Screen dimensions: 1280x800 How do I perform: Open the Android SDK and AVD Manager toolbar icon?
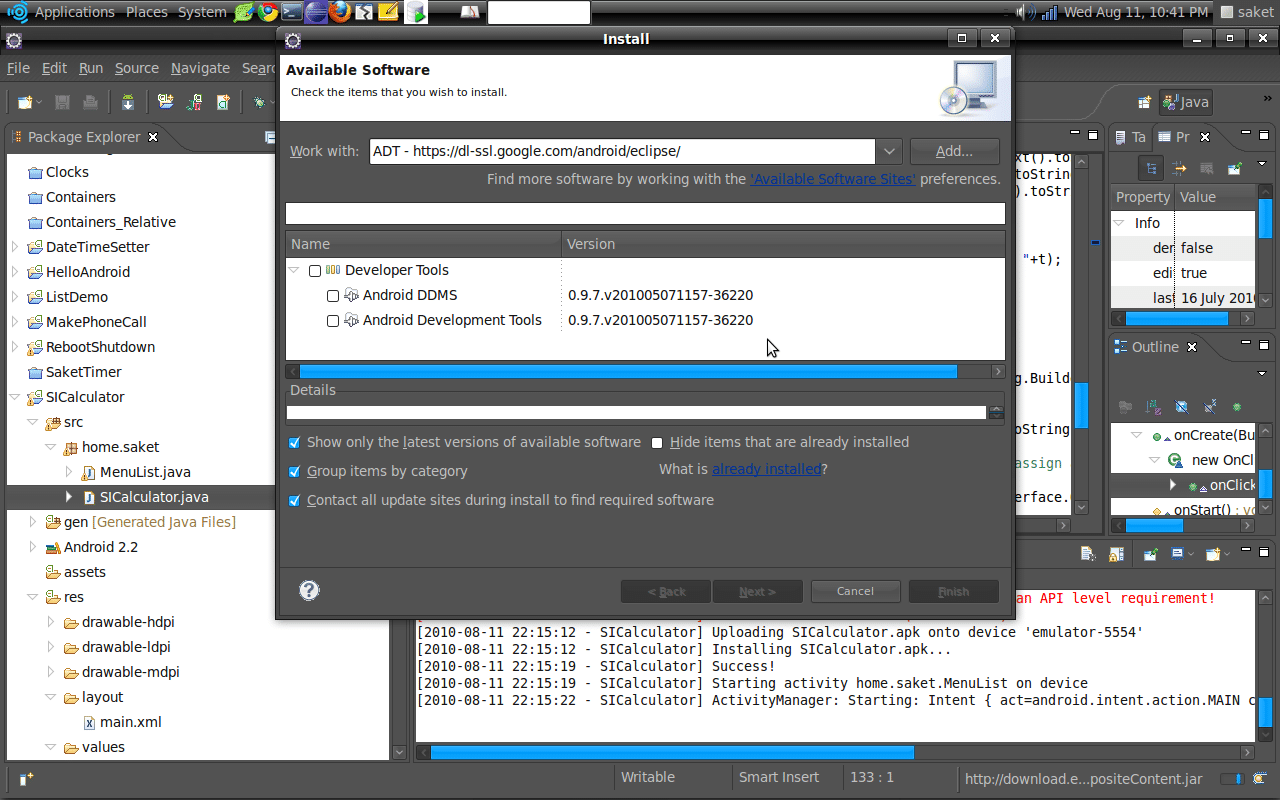pyautogui.click(x=128, y=102)
